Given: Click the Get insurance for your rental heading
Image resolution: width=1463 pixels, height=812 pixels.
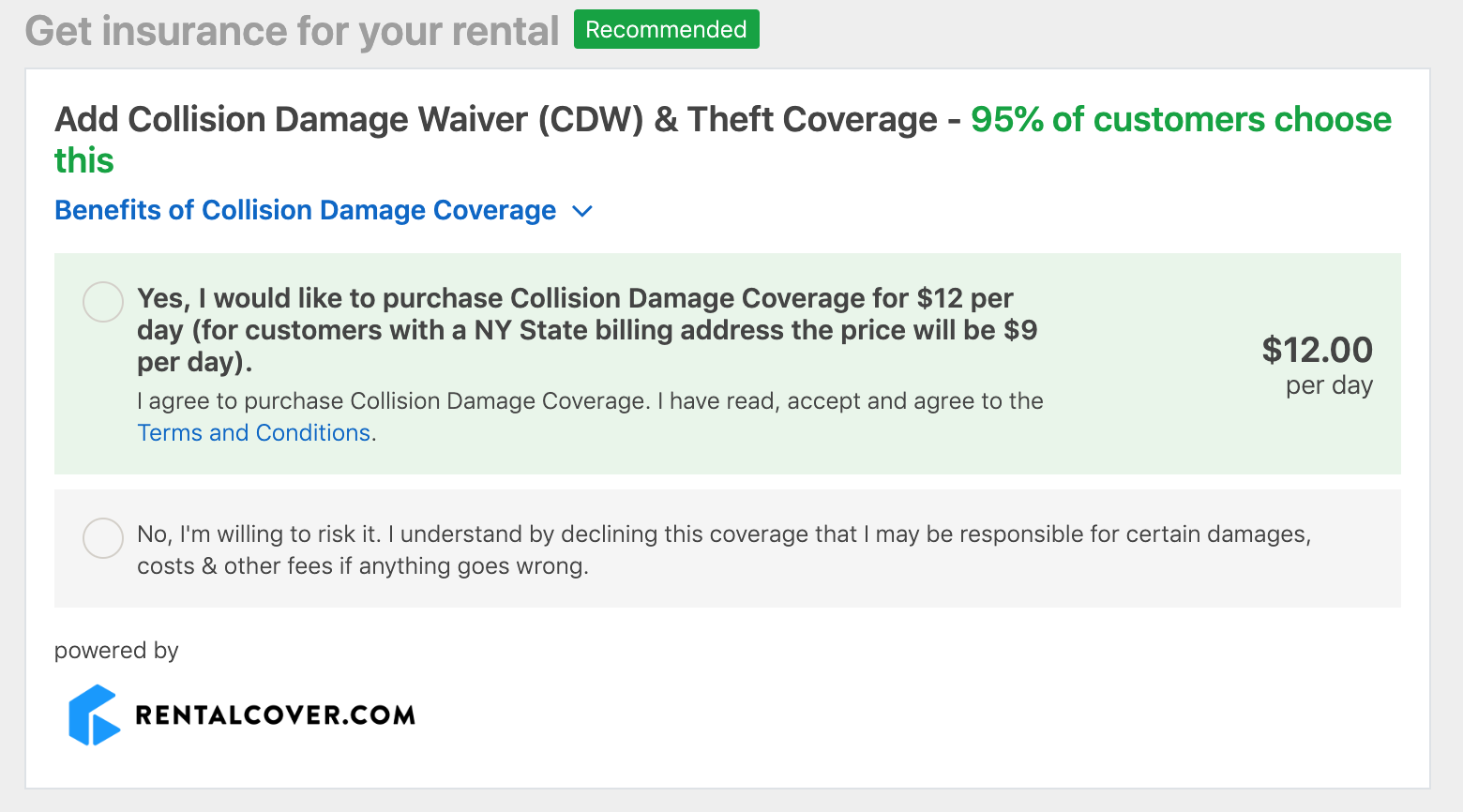Looking at the screenshot, I should click(292, 31).
